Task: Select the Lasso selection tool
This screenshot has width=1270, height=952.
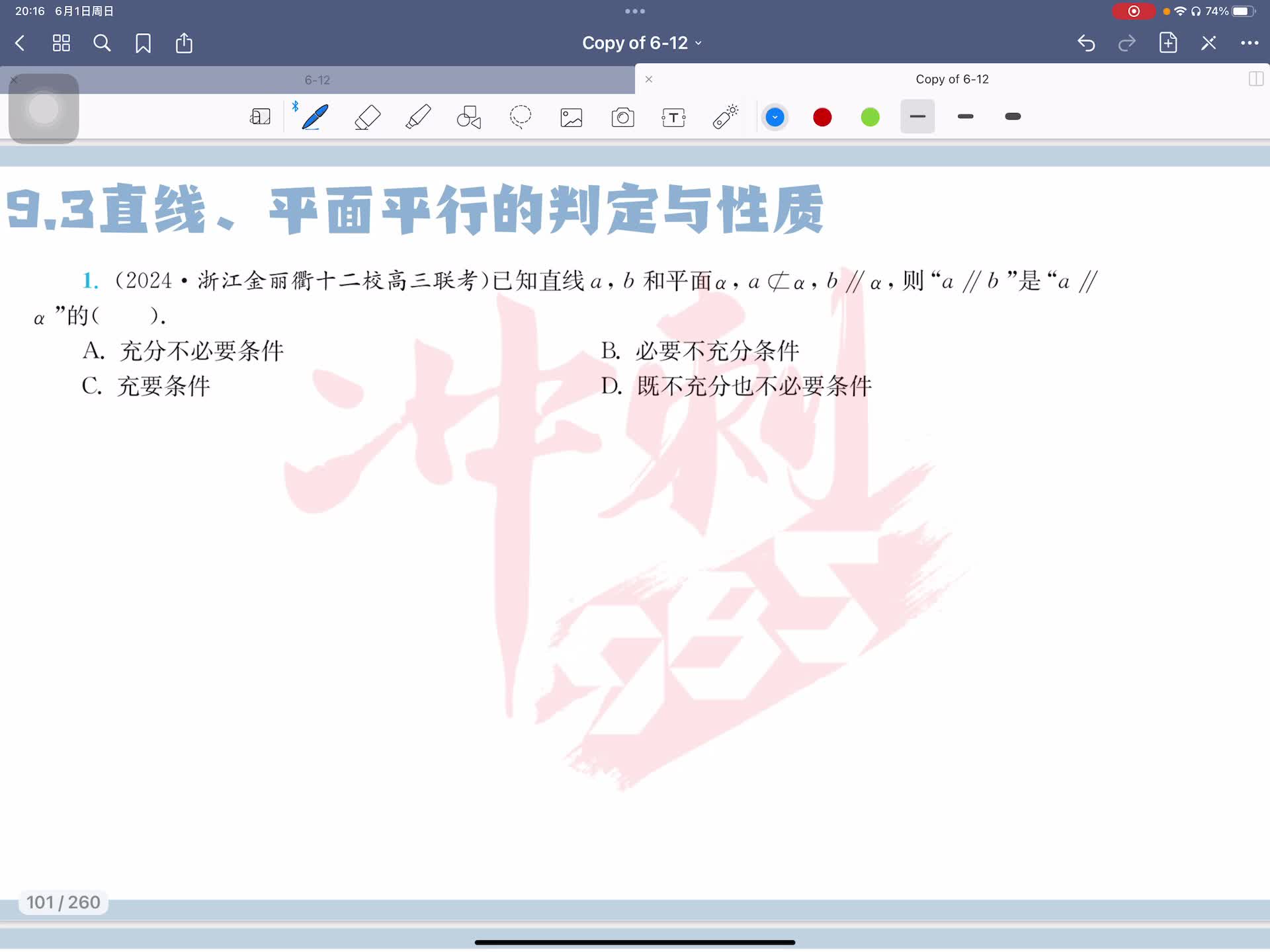Action: 521,117
